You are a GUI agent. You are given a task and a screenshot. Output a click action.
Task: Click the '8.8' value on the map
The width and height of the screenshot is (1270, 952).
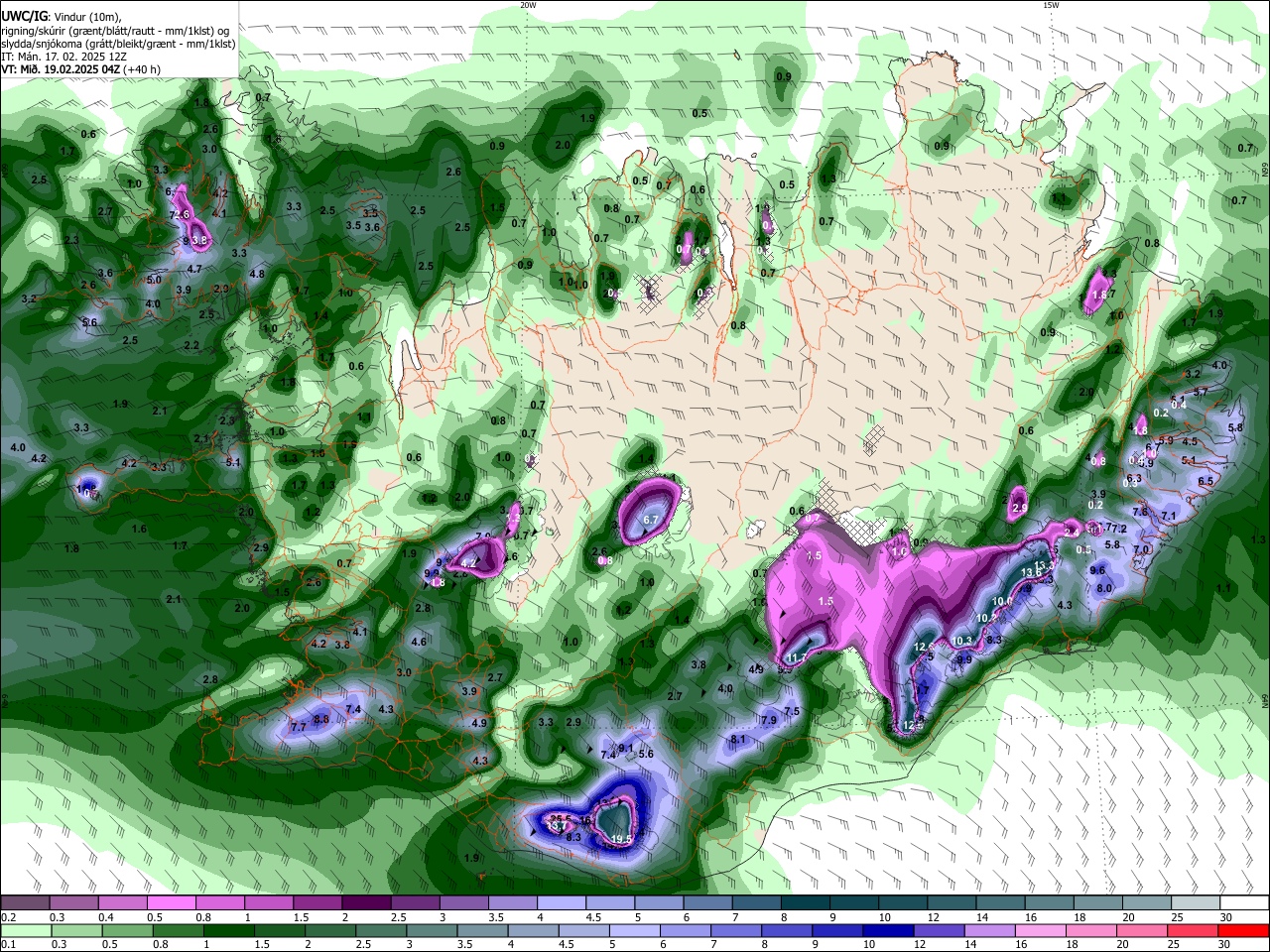point(321,719)
